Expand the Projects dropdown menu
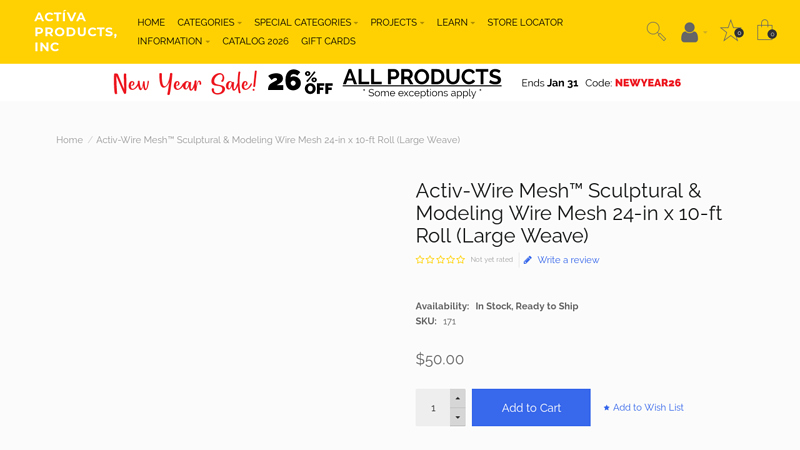Viewport: 800px width, 450px height. pyautogui.click(x=397, y=22)
